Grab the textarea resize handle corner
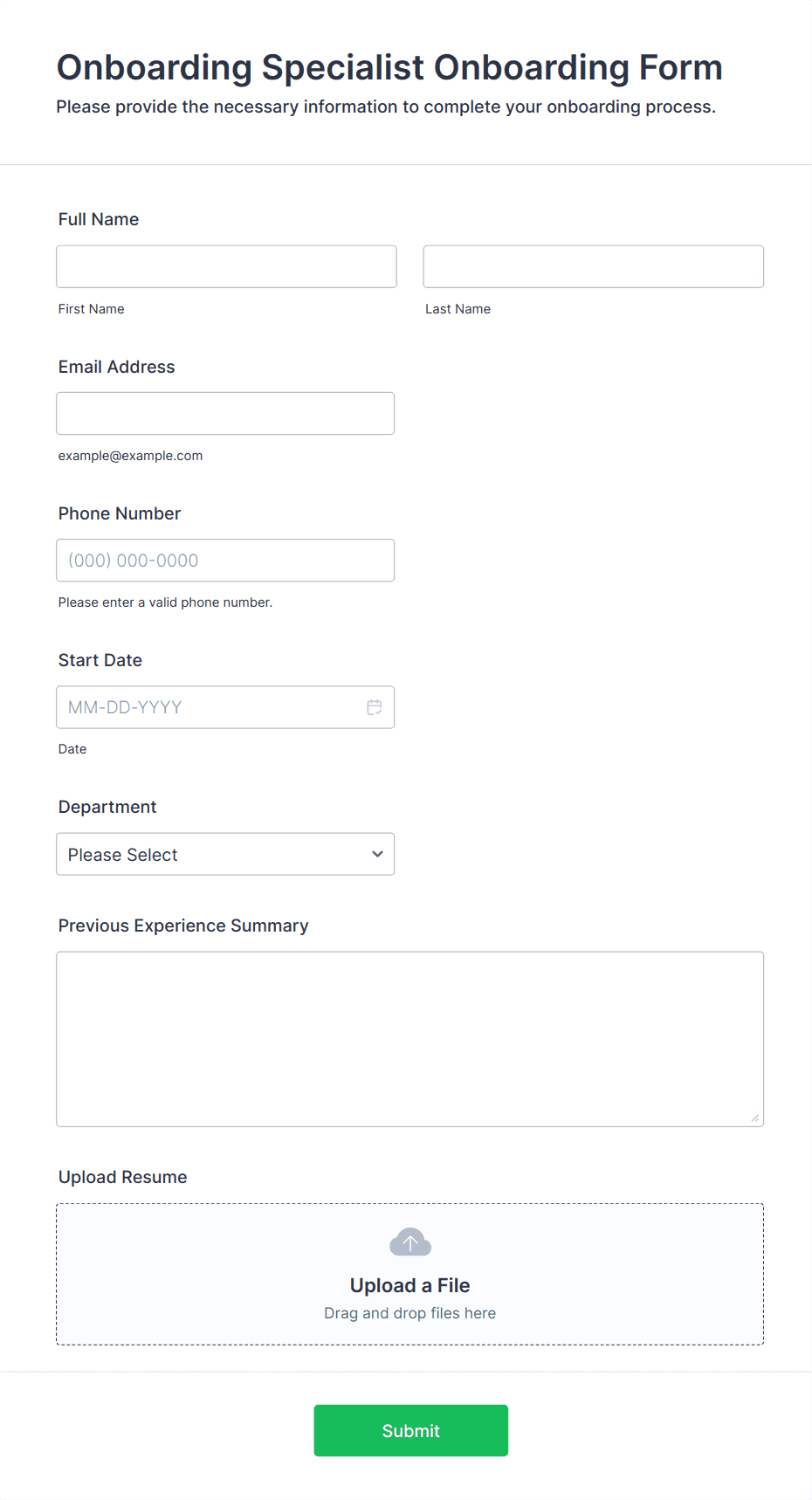Image resolution: width=812 pixels, height=1500 pixels. tap(755, 1118)
